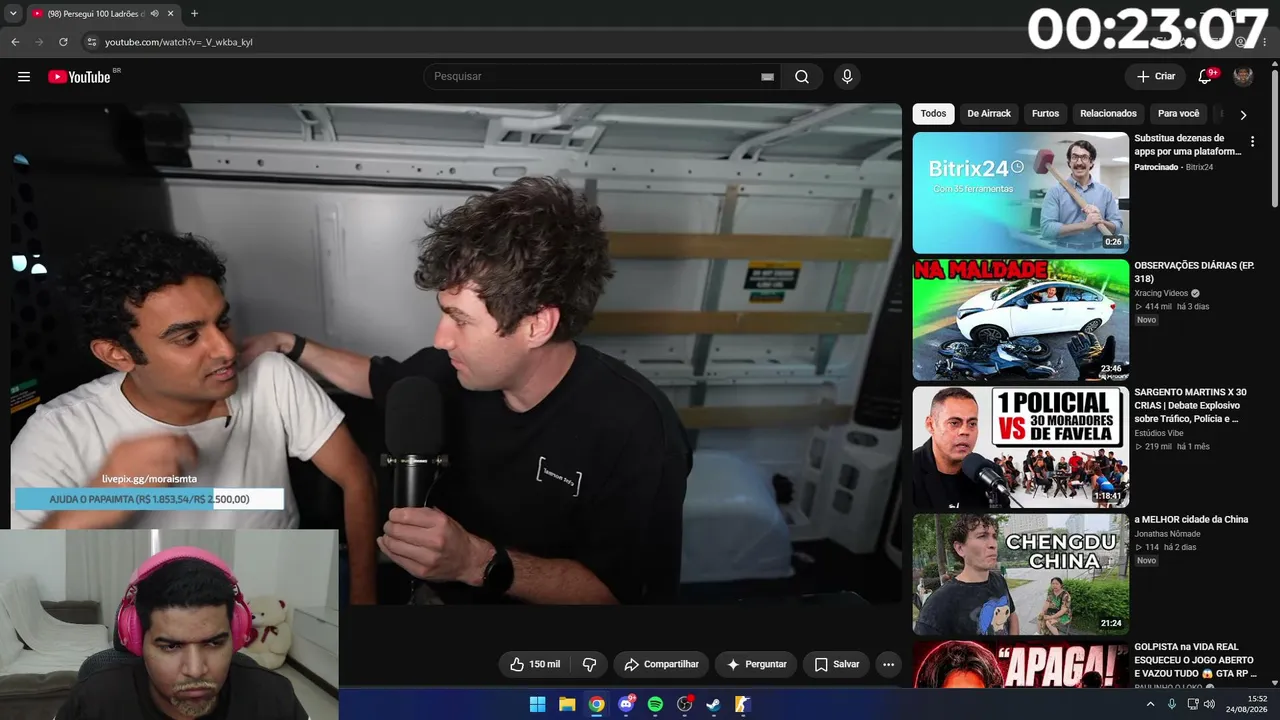Open Steam from the taskbar
This screenshot has height=720, width=1280.
pos(713,704)
